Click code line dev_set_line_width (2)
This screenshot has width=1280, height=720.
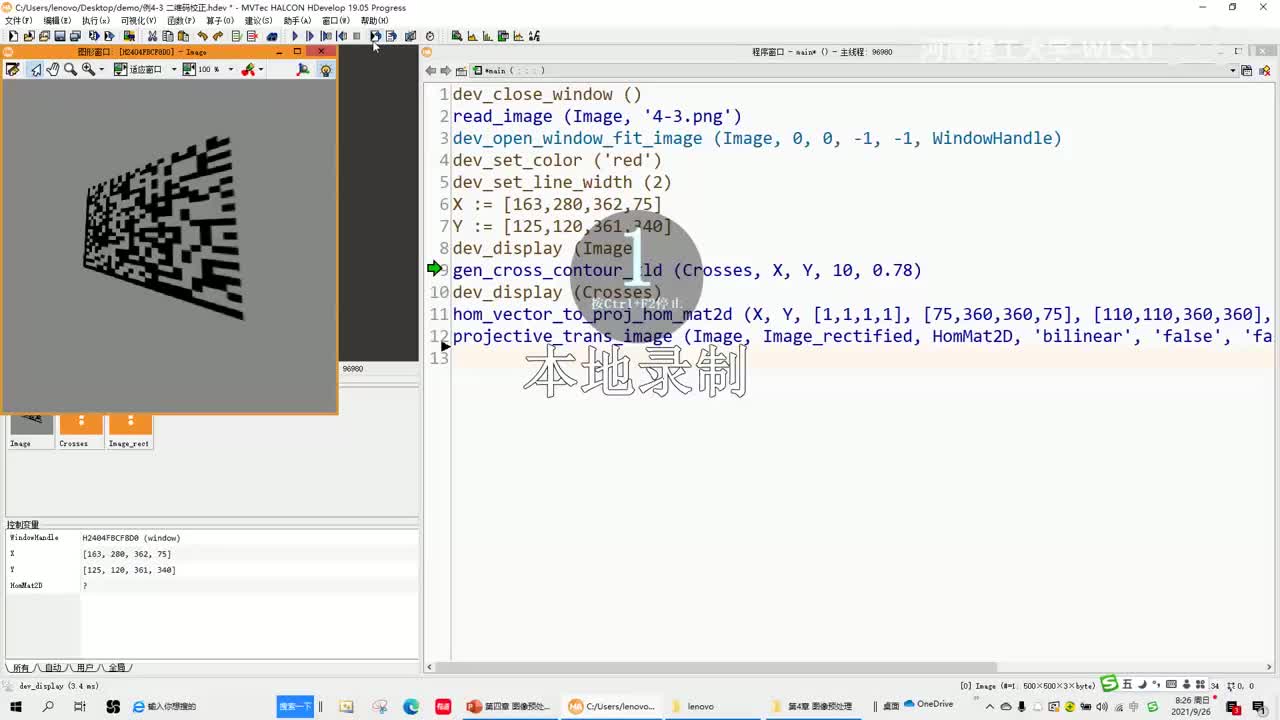(x=562, y=182)
